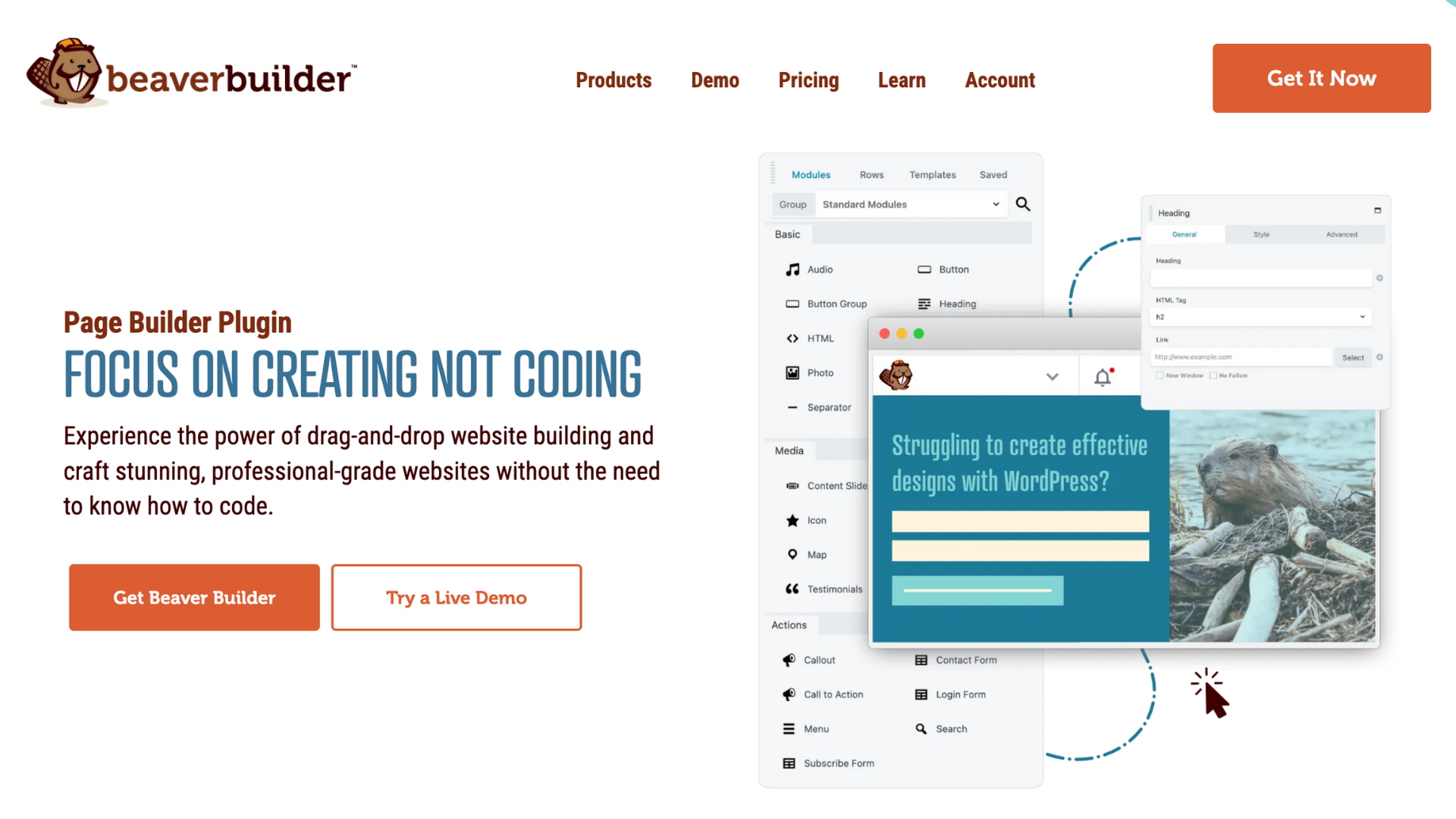This screenshot has height=819, width=1456.
Task: Click the Try a Live Demo button
Action: tap(456, 597)
